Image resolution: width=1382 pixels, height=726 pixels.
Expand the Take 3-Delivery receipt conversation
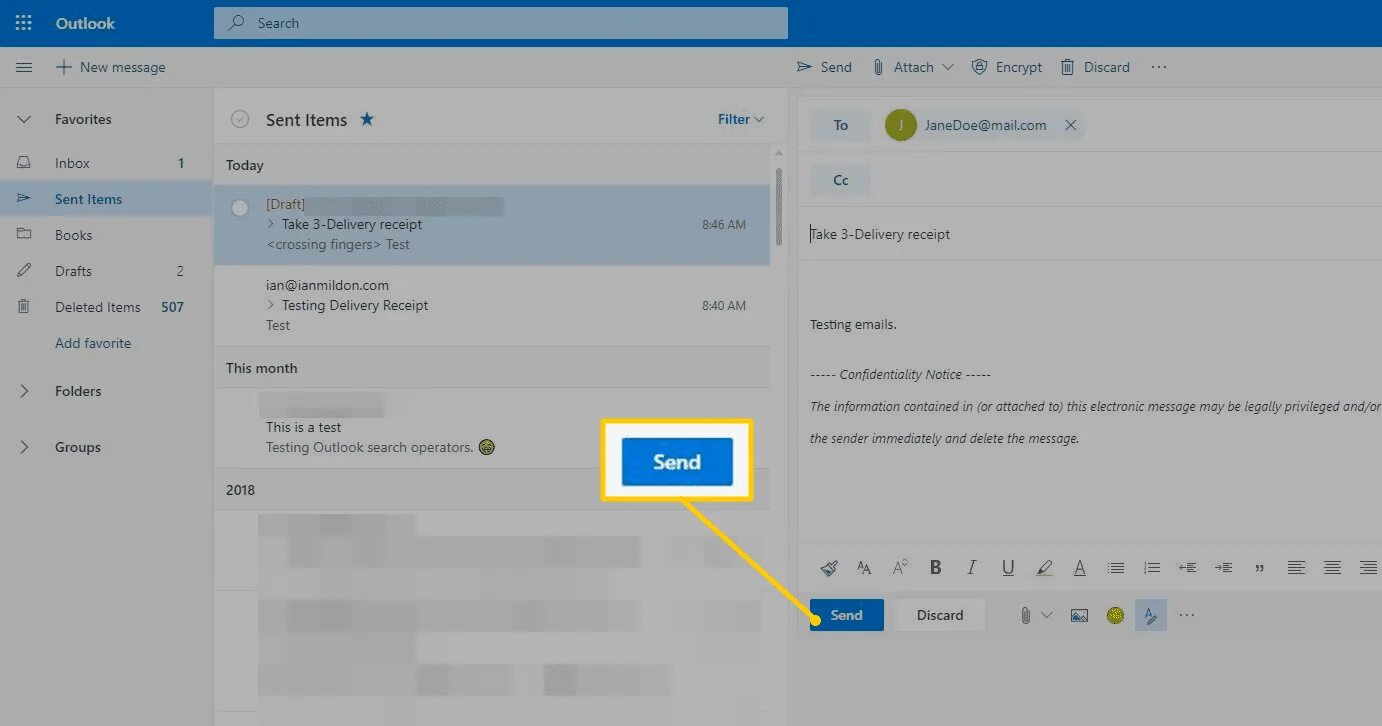click(x=270, y=225)
